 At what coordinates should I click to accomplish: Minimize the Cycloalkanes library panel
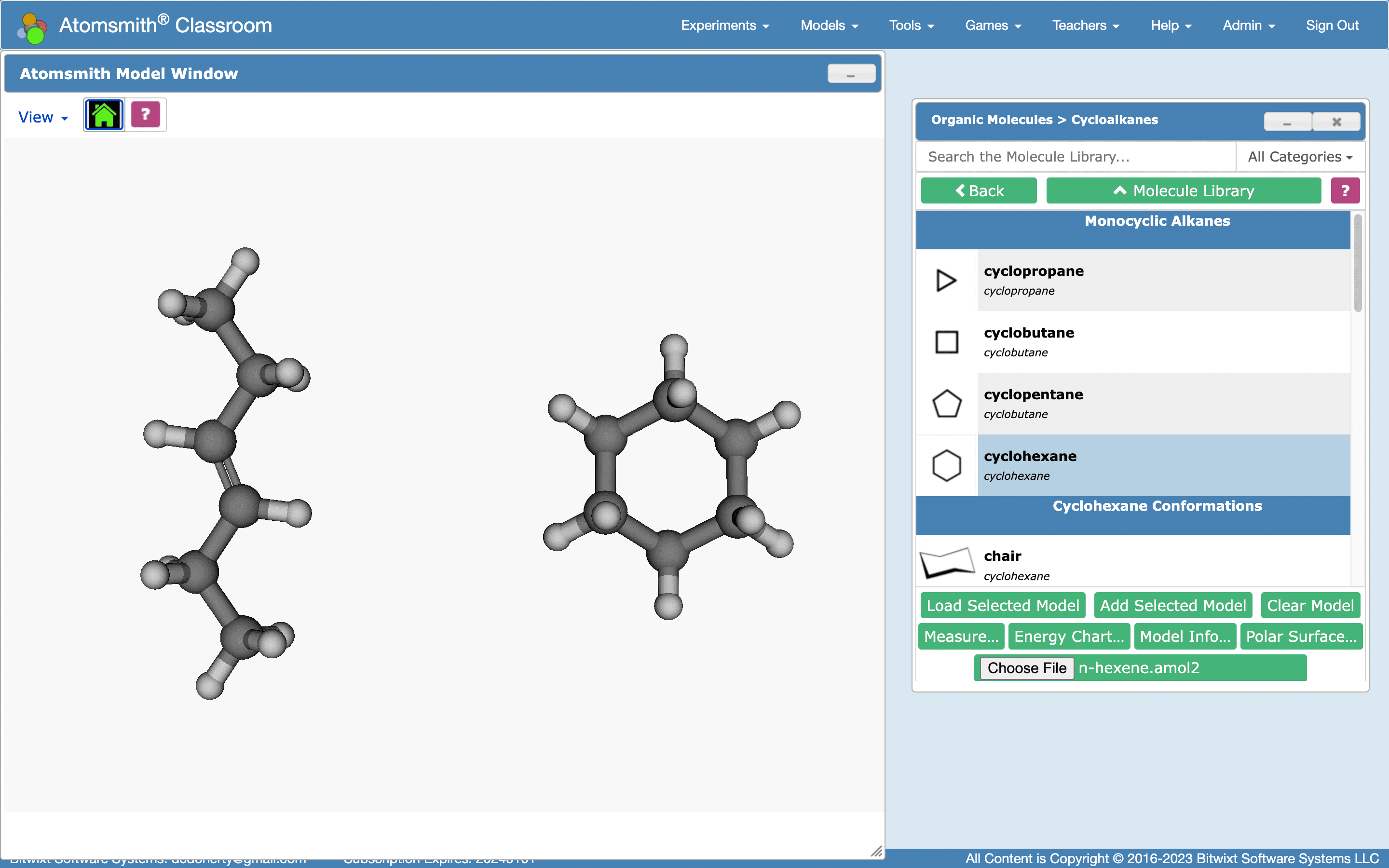click(x=1287, y=122)
